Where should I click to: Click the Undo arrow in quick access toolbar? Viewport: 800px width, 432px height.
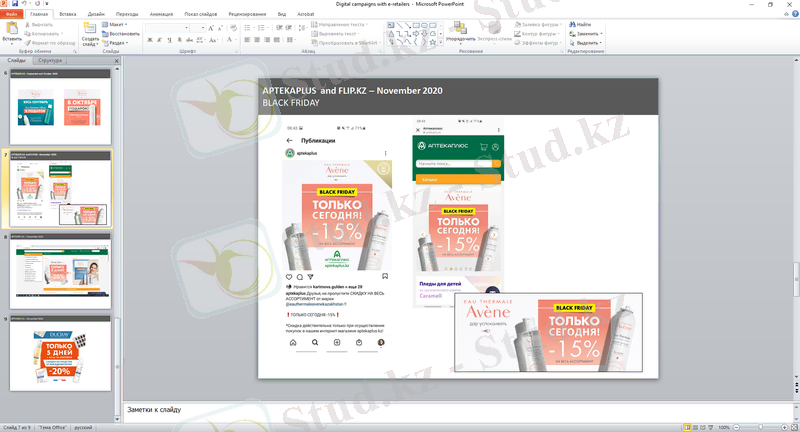pos(24,4)
